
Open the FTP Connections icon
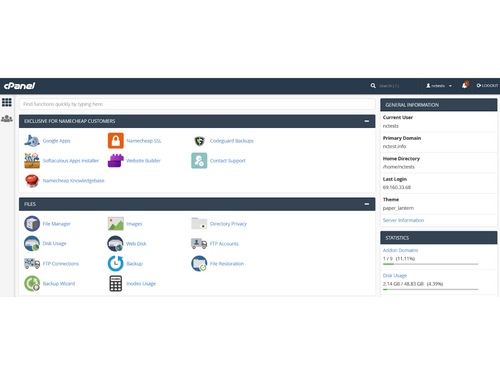[x=32, y=264]
